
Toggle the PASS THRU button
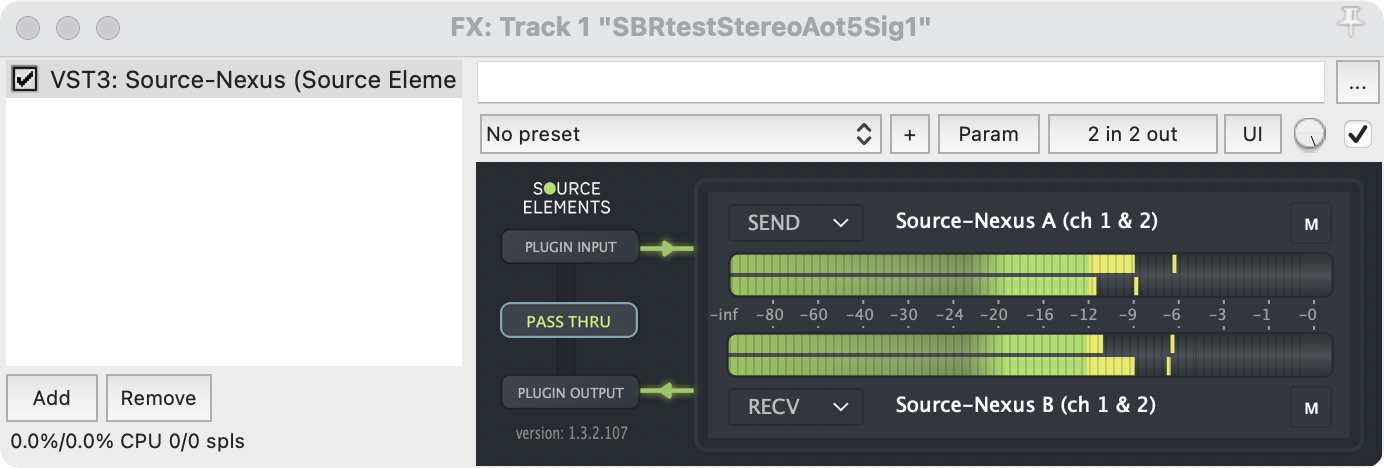(568, 321)
